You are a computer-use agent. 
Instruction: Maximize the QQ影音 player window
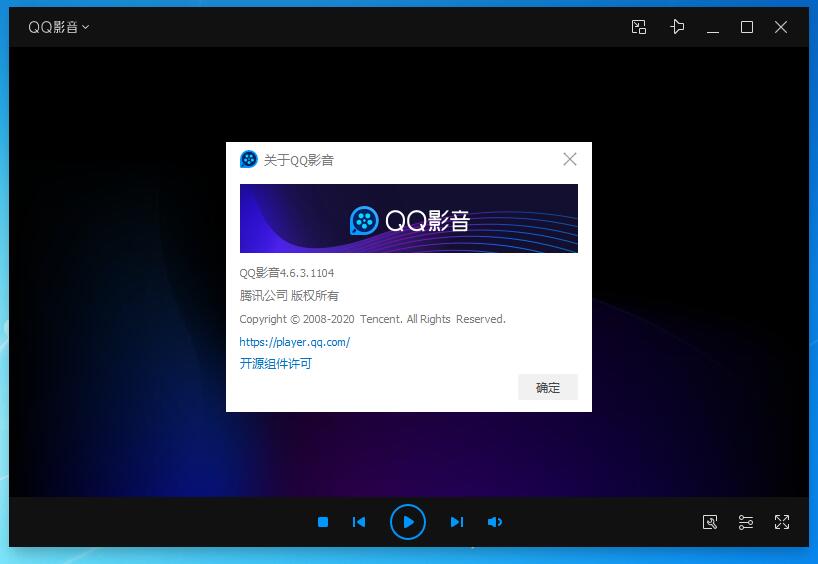747,27
